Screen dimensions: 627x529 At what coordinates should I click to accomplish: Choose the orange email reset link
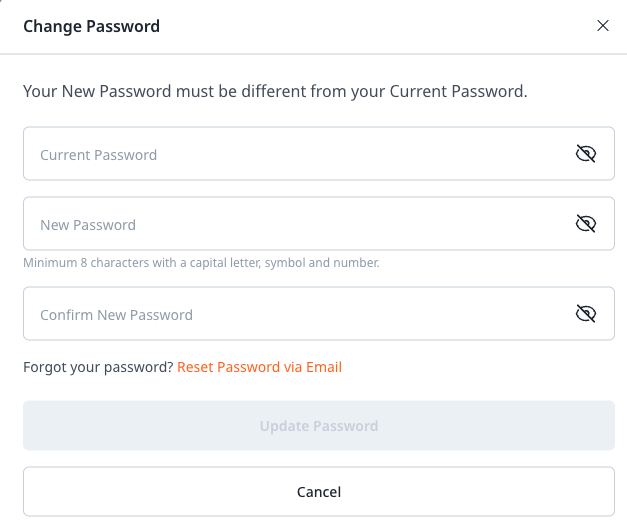click(260, 367)
